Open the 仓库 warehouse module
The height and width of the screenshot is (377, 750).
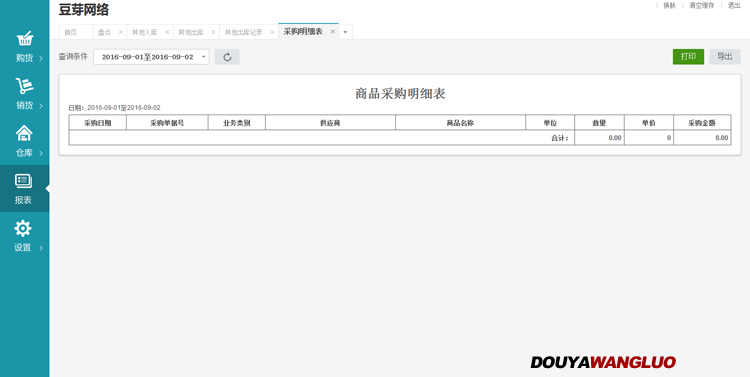[x=24, y=142]
